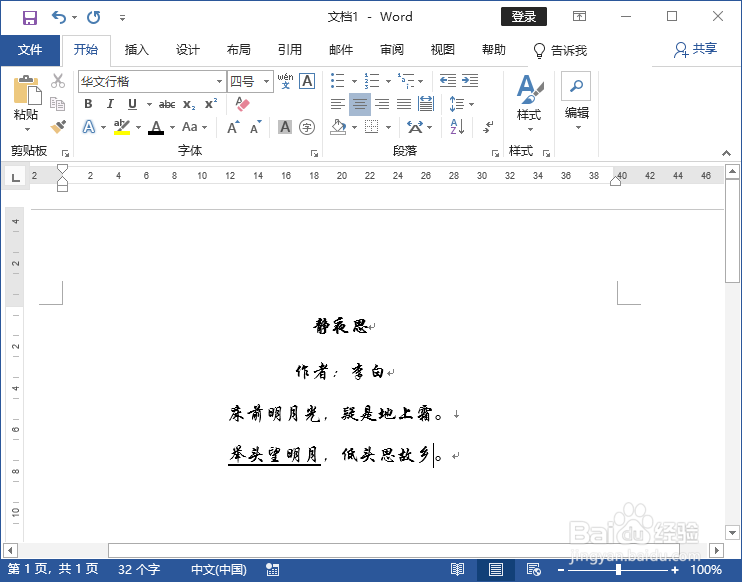Switch to the 引用 (References) tab
This screenshot has height=582, width=742.
[x=290, y=50]
